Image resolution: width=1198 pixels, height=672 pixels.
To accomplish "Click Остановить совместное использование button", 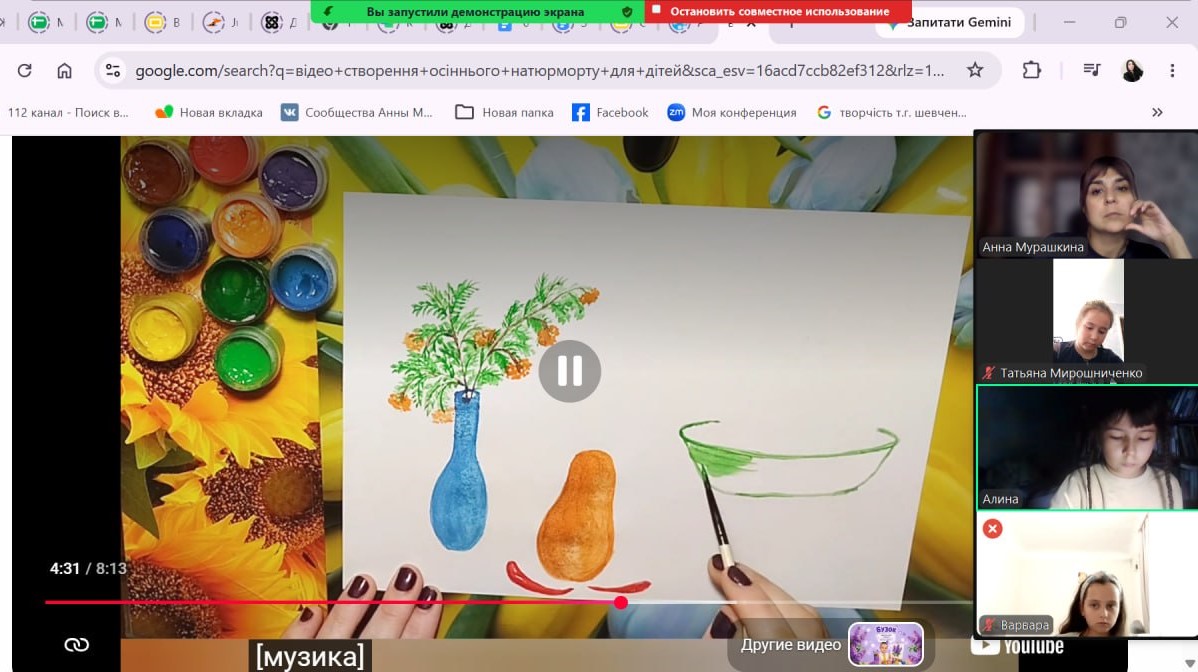I will click(779, 11).
